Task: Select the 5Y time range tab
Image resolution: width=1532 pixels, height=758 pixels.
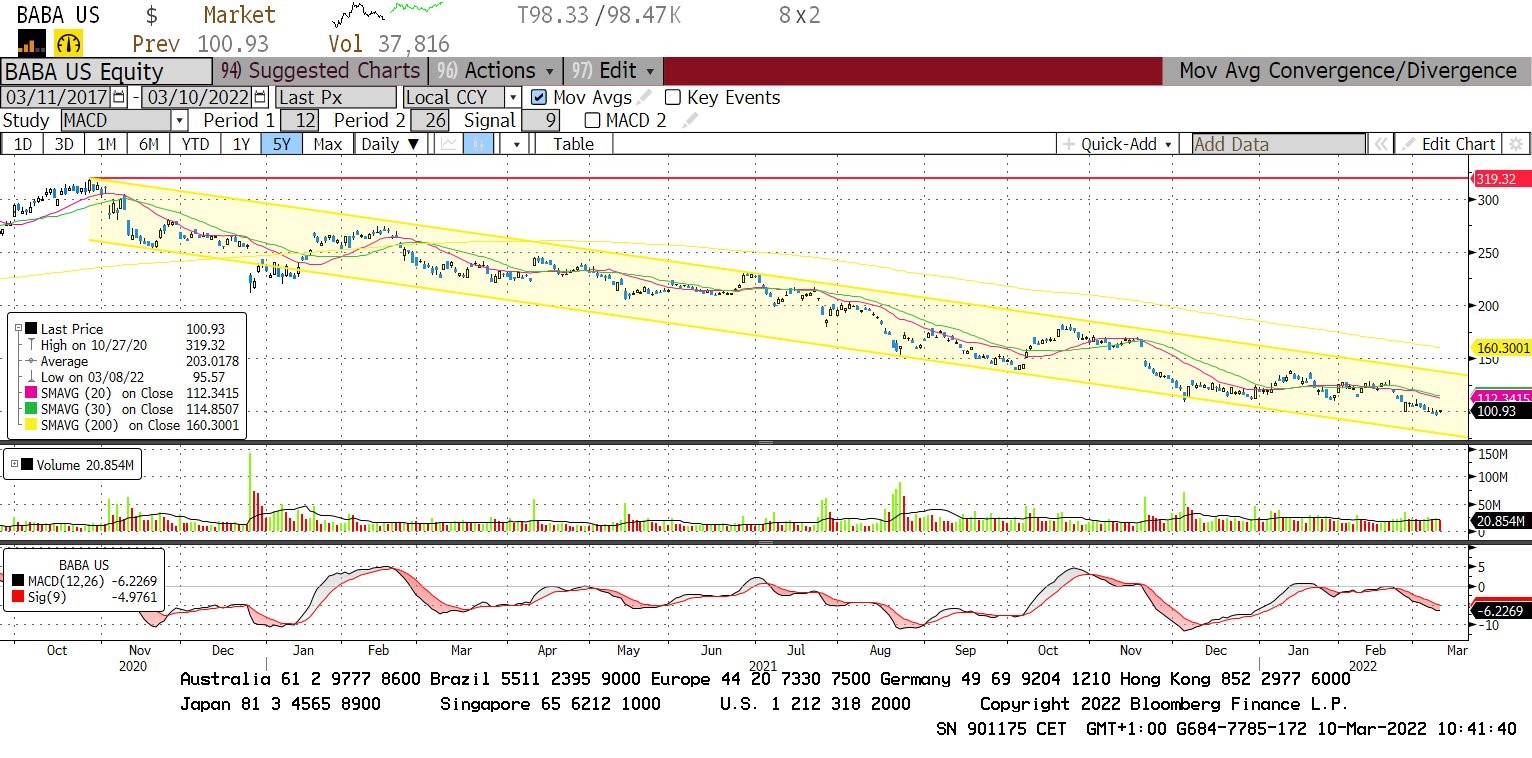Action: [281, 144]
